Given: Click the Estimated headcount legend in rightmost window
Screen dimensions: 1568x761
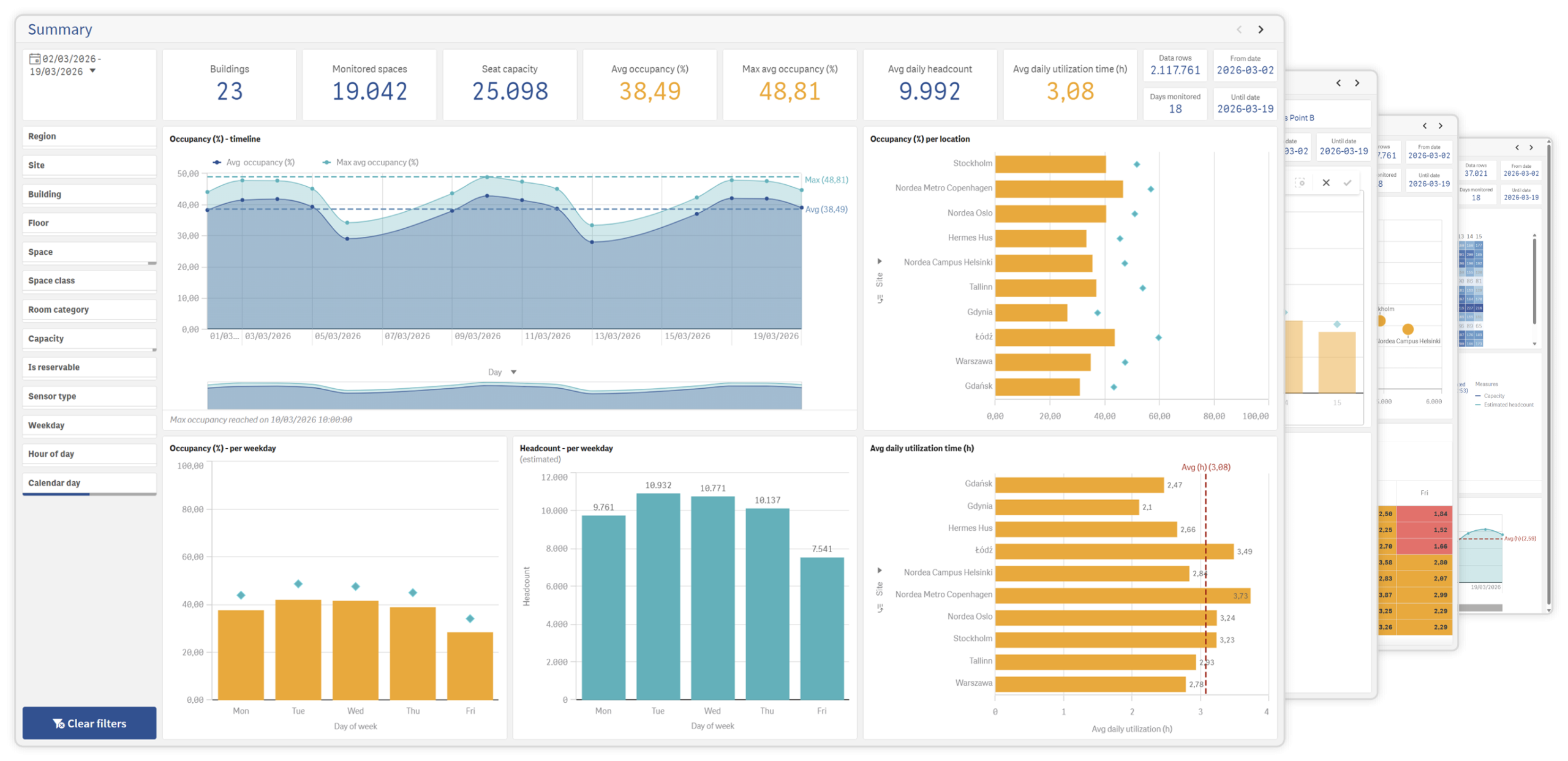Looking at the screenshot, I should [1504, 405].
